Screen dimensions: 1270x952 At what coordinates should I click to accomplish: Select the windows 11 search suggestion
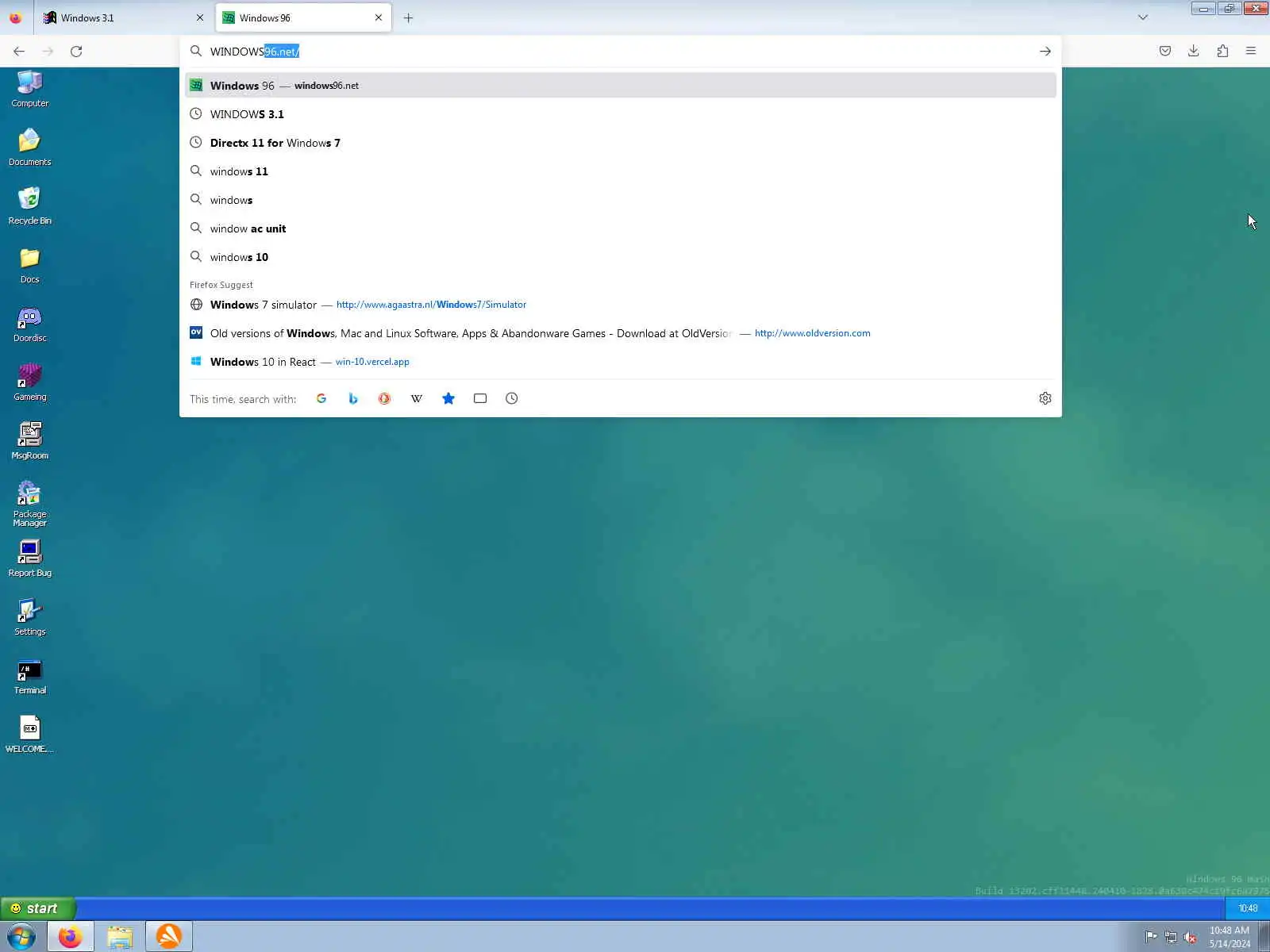pyautogui.click(x=621, y=171)
